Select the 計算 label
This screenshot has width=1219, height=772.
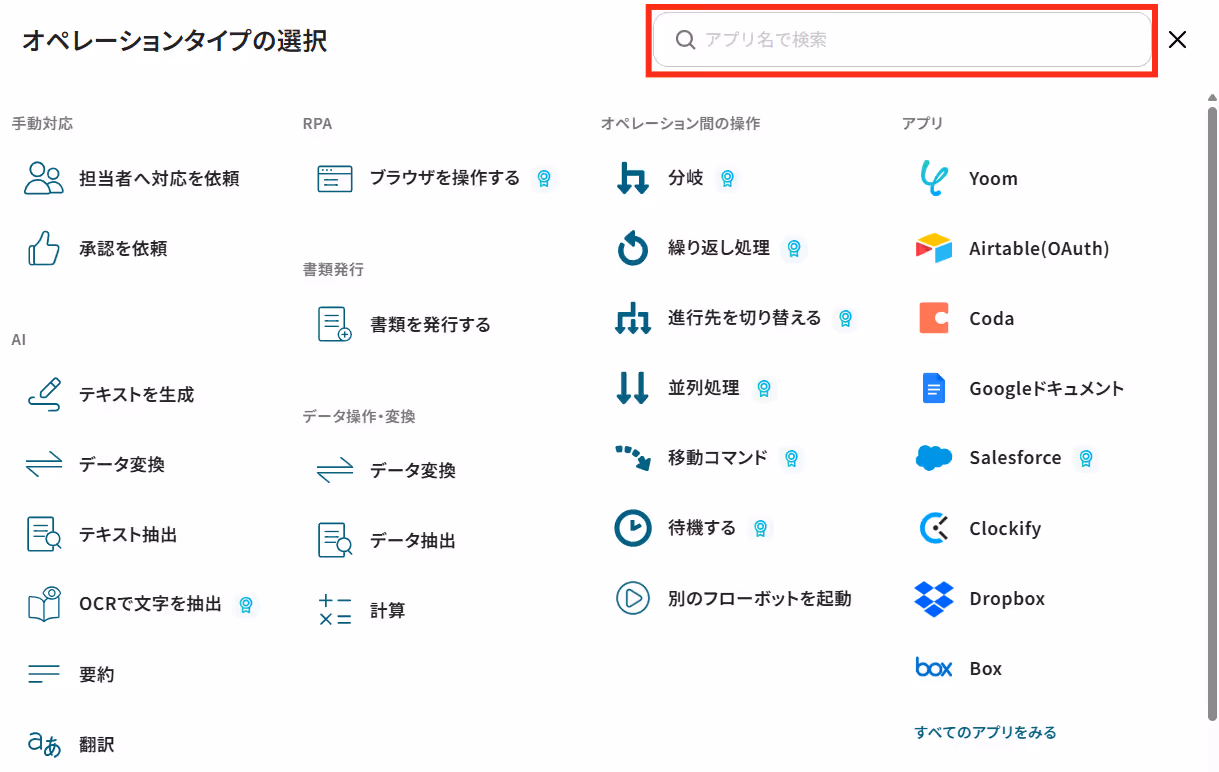point(387,611)
